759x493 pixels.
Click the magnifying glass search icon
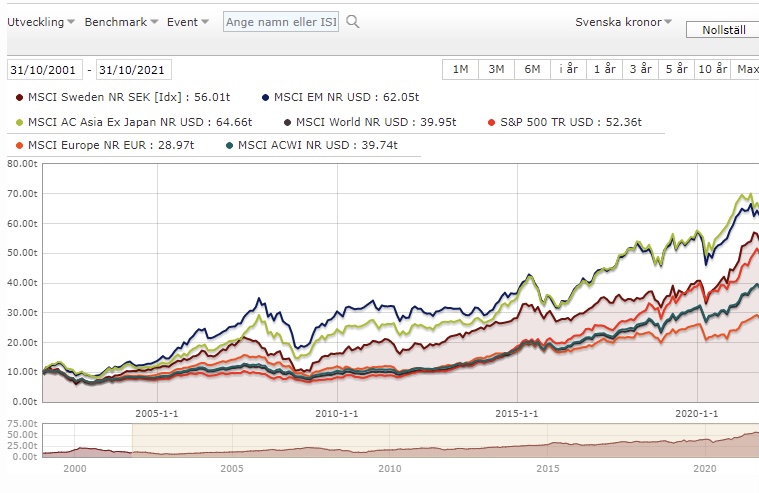(x=353, y=22)
